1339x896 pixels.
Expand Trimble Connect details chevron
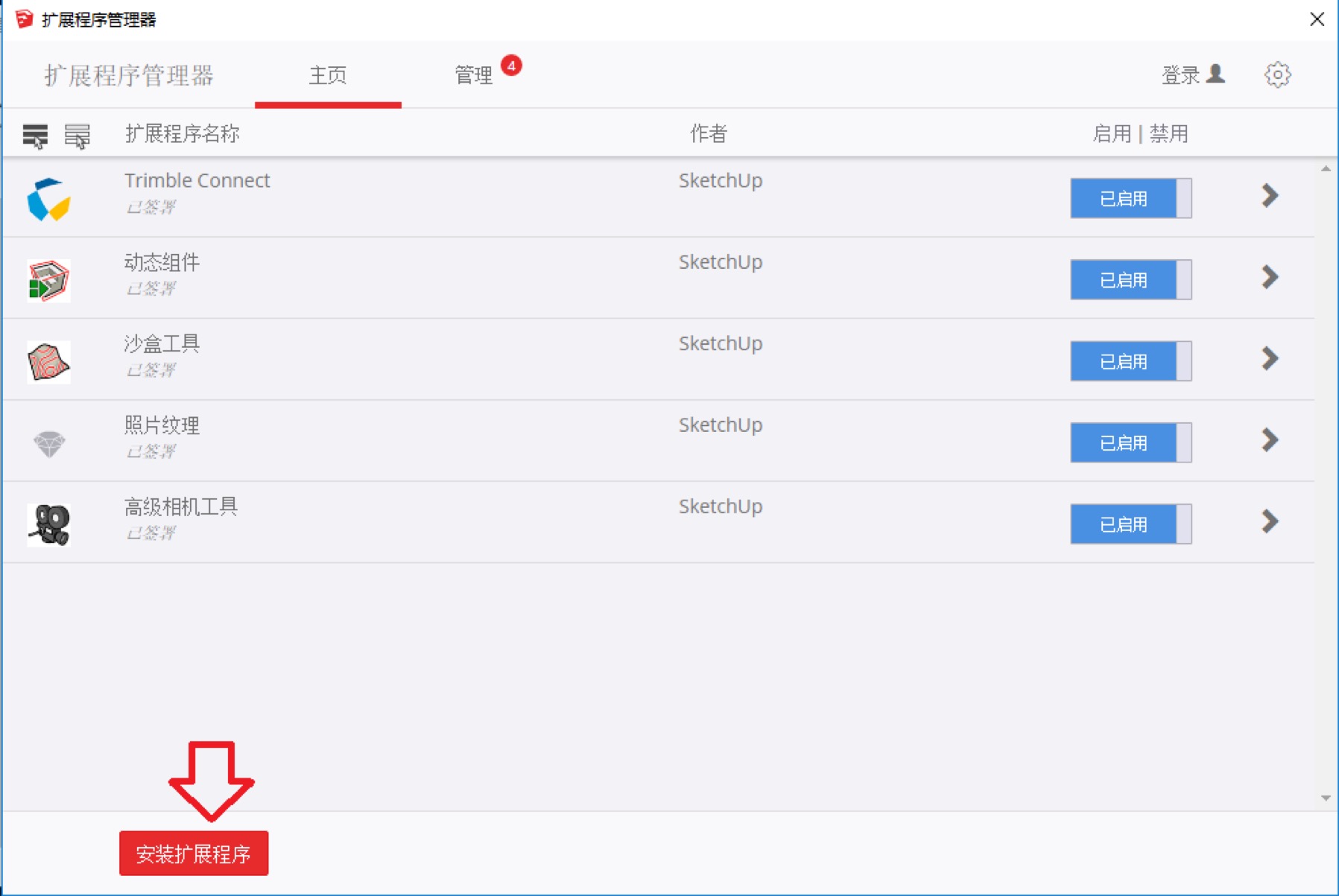[x=1270, y=196]
